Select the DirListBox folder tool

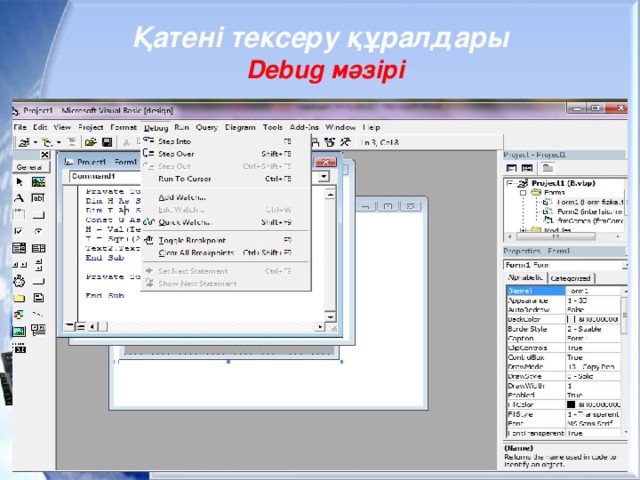coord(19,298)
